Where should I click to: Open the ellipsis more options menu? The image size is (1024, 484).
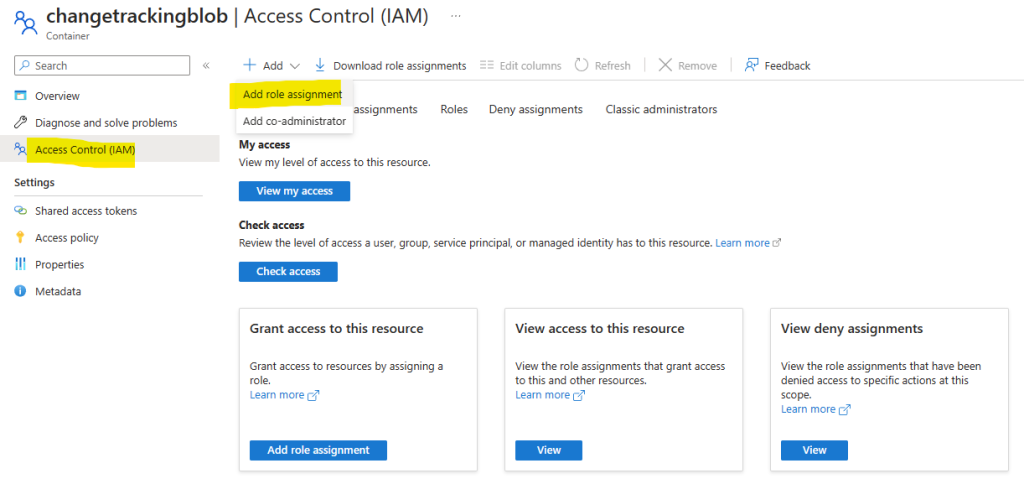point(456,16)
